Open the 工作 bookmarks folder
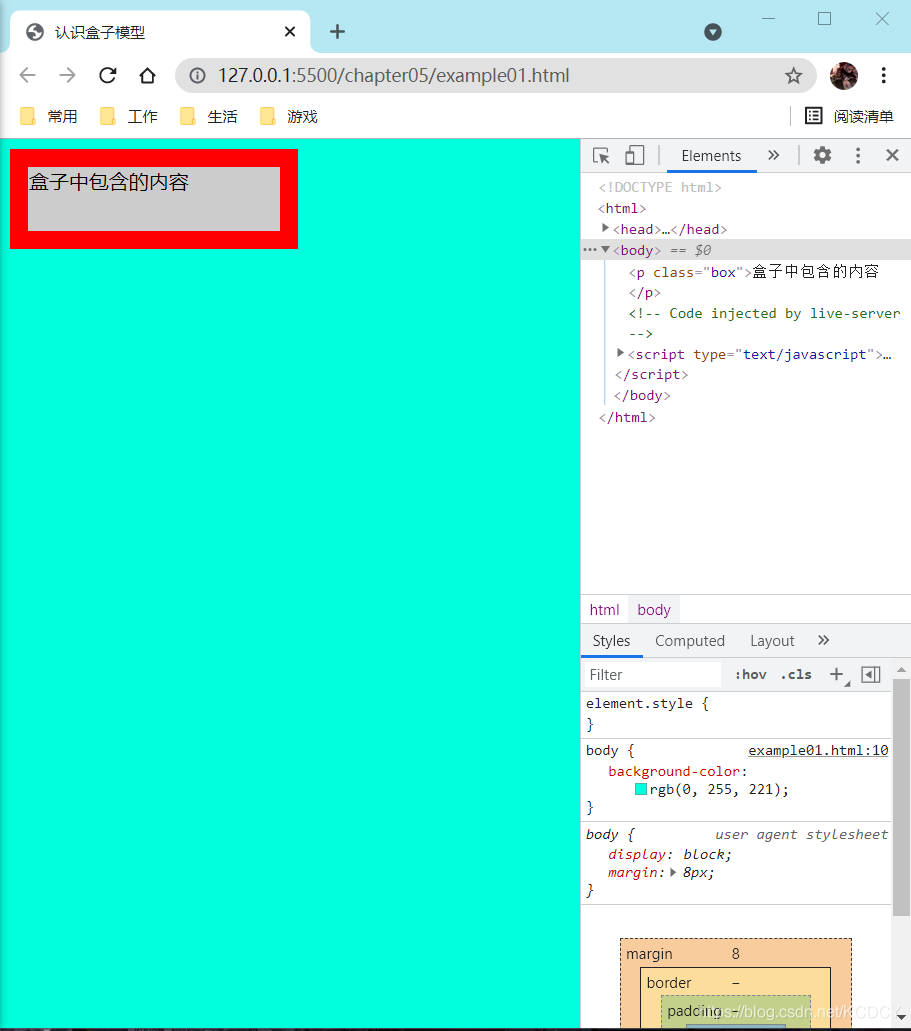911x1031 pixels. click(129, 116)
